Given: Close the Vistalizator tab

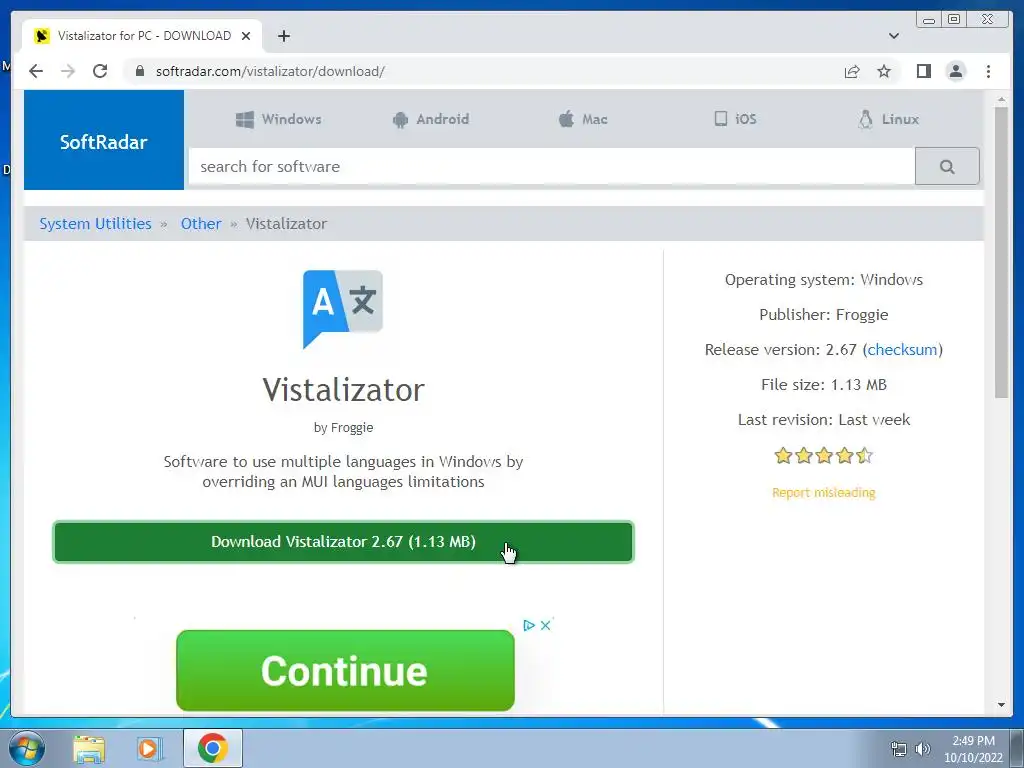Looking at the screenshot, I should click(246, 36).
